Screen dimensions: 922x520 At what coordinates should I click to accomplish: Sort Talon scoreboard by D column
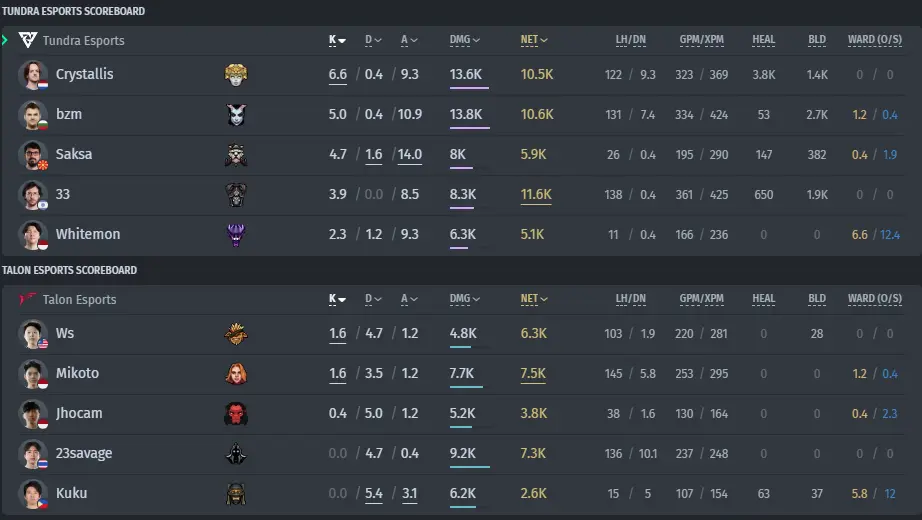point(373,299)
